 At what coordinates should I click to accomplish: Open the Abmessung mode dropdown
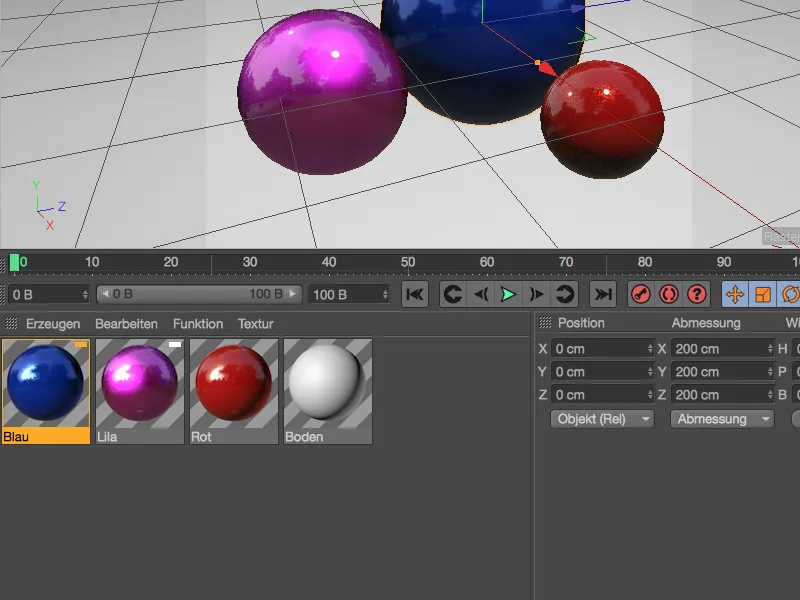click(x=721, y=419)
